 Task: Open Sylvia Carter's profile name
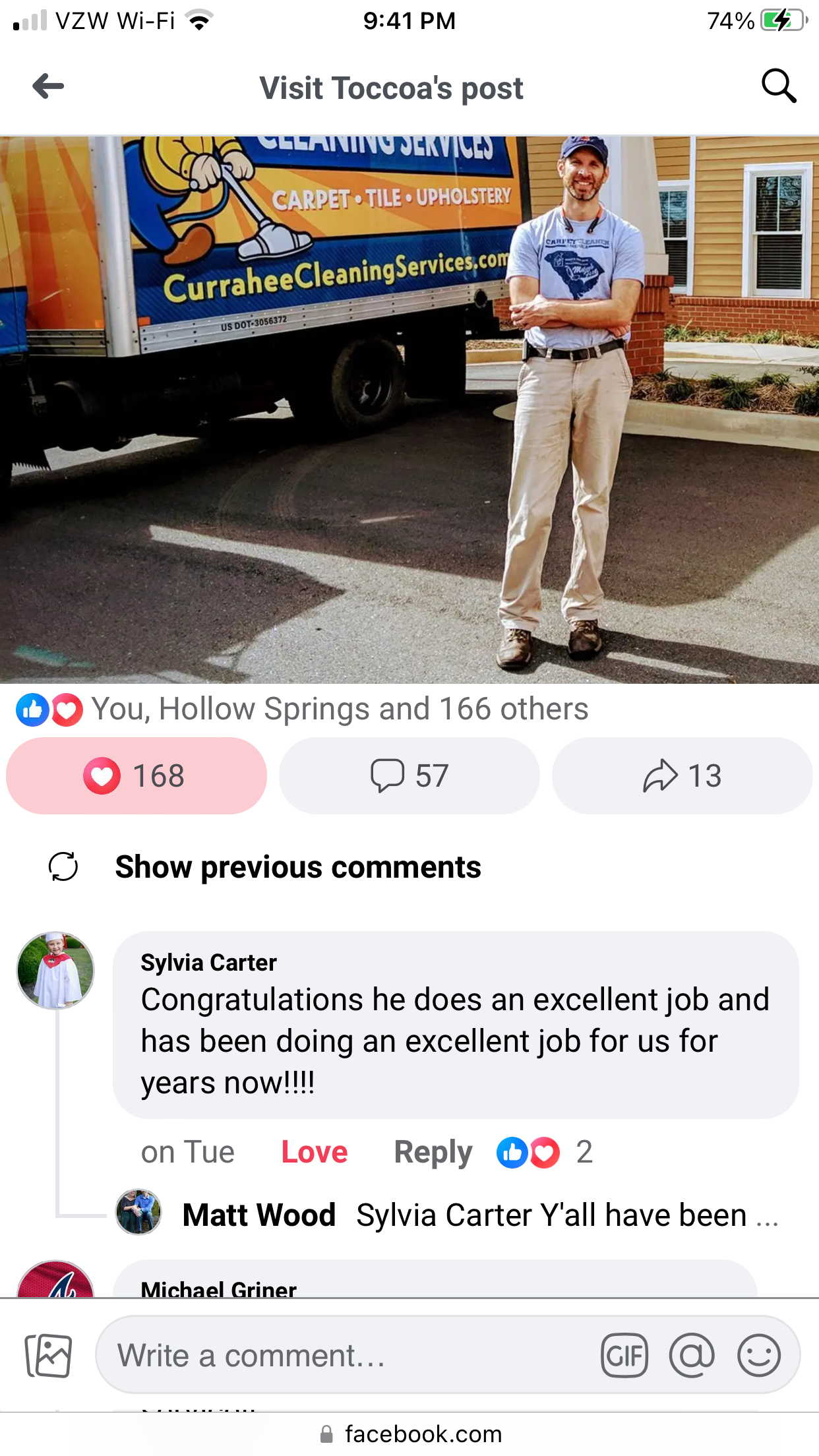click(x=209, y=963)
